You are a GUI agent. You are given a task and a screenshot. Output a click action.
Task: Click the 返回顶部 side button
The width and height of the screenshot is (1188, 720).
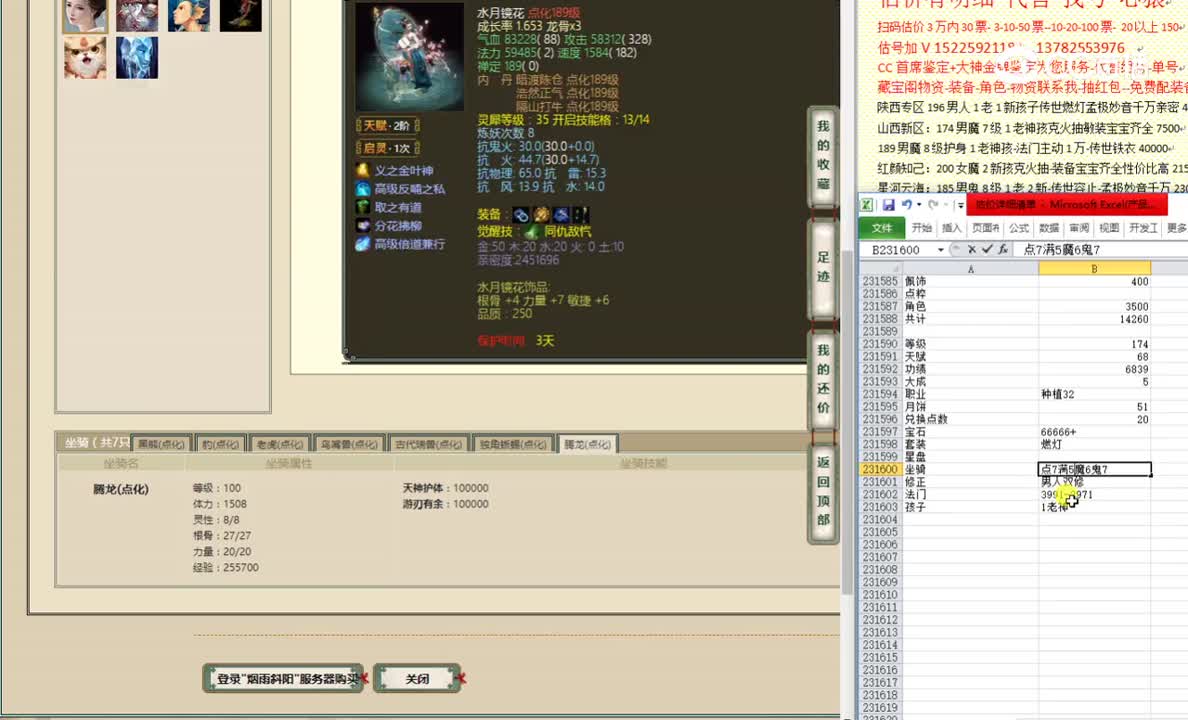[x=823, y=491]
